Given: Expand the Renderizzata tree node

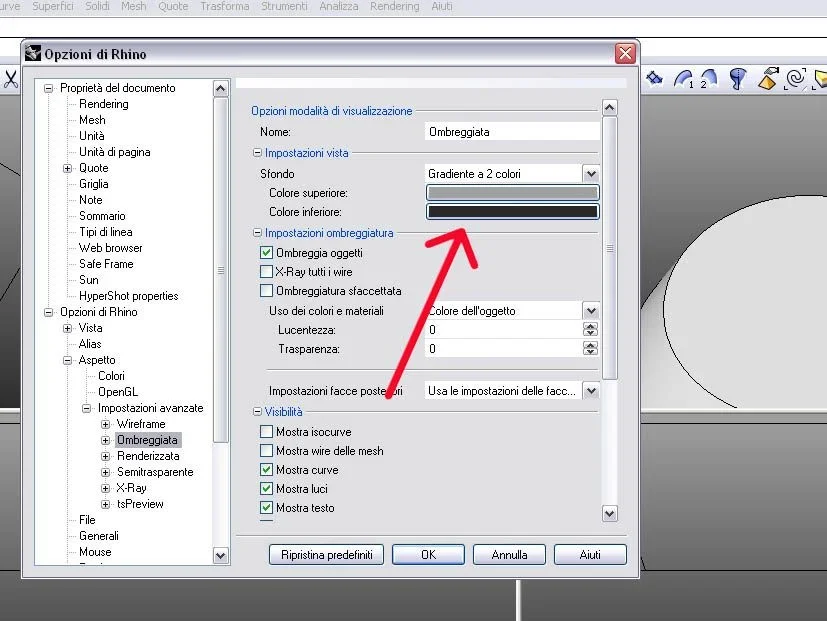Looking at the screenshot, I should pos(105,456).
